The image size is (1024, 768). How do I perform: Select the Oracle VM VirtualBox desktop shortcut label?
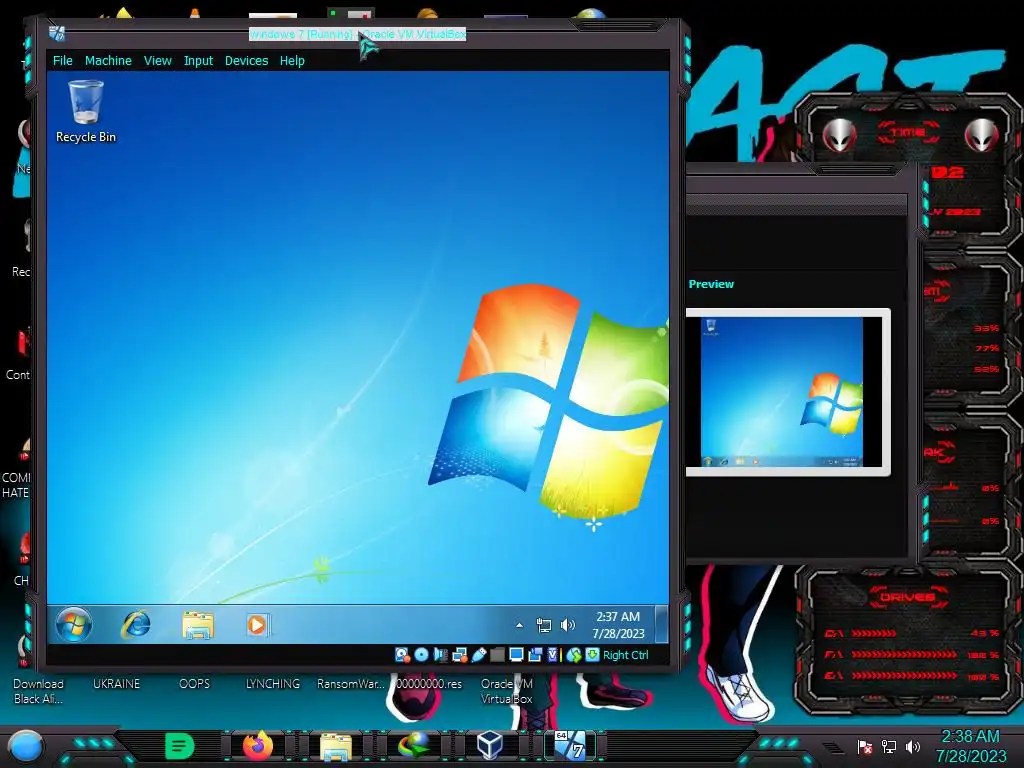[x=507, y=691]
